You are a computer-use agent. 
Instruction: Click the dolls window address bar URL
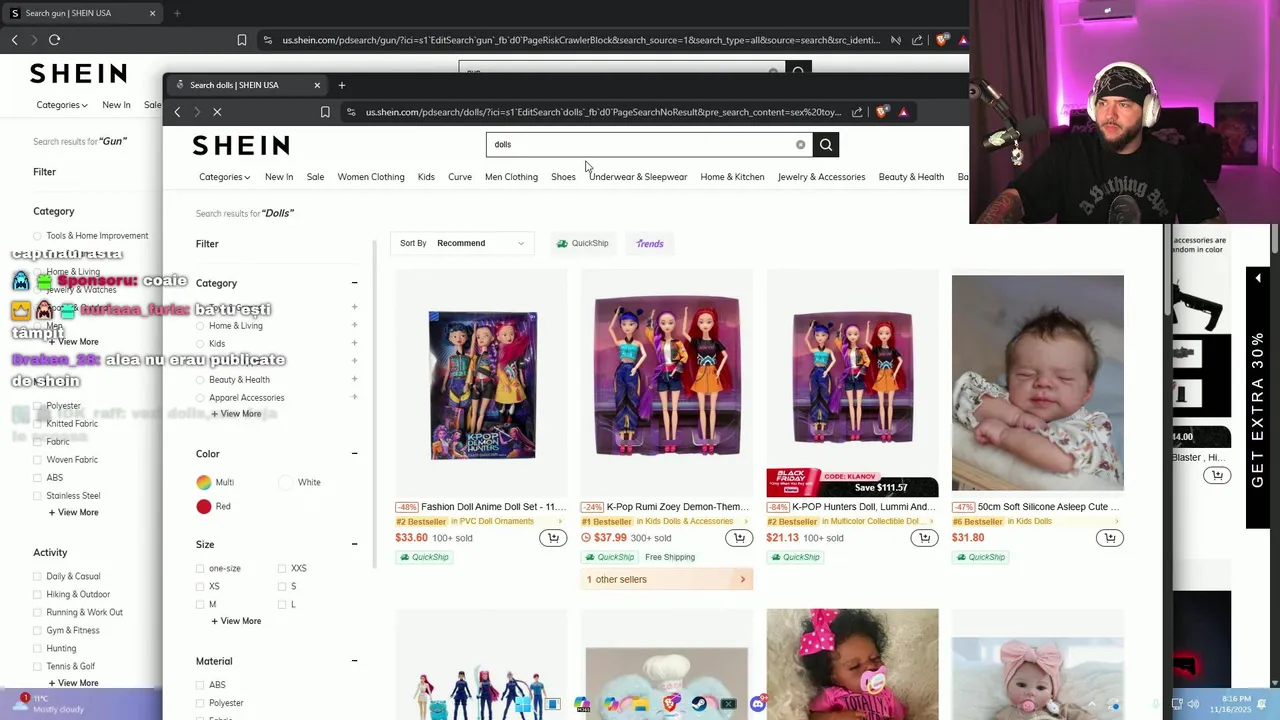pyautogui.click(x=604, y=112)
